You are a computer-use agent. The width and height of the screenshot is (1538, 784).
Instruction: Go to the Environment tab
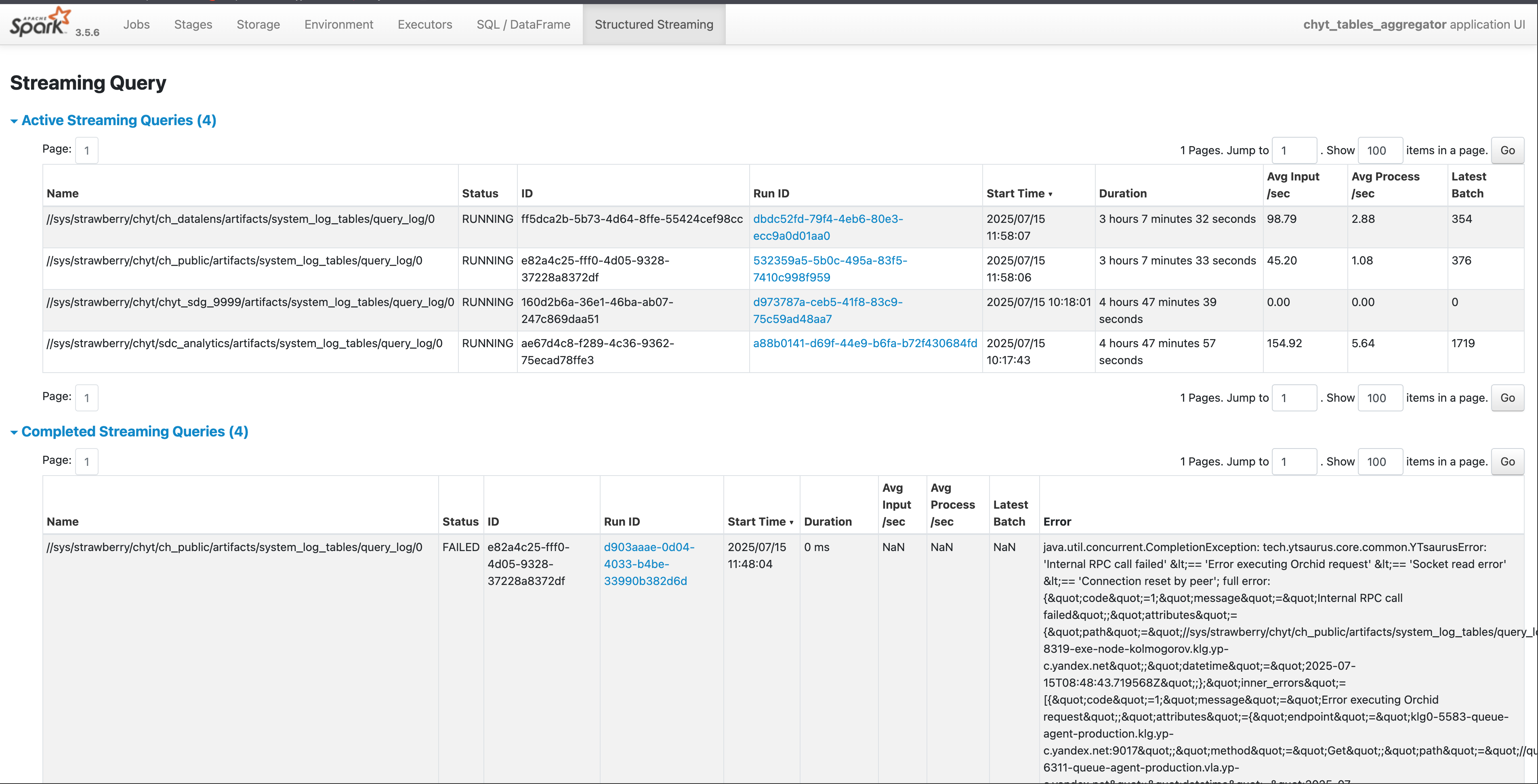(x=338, y=25)
